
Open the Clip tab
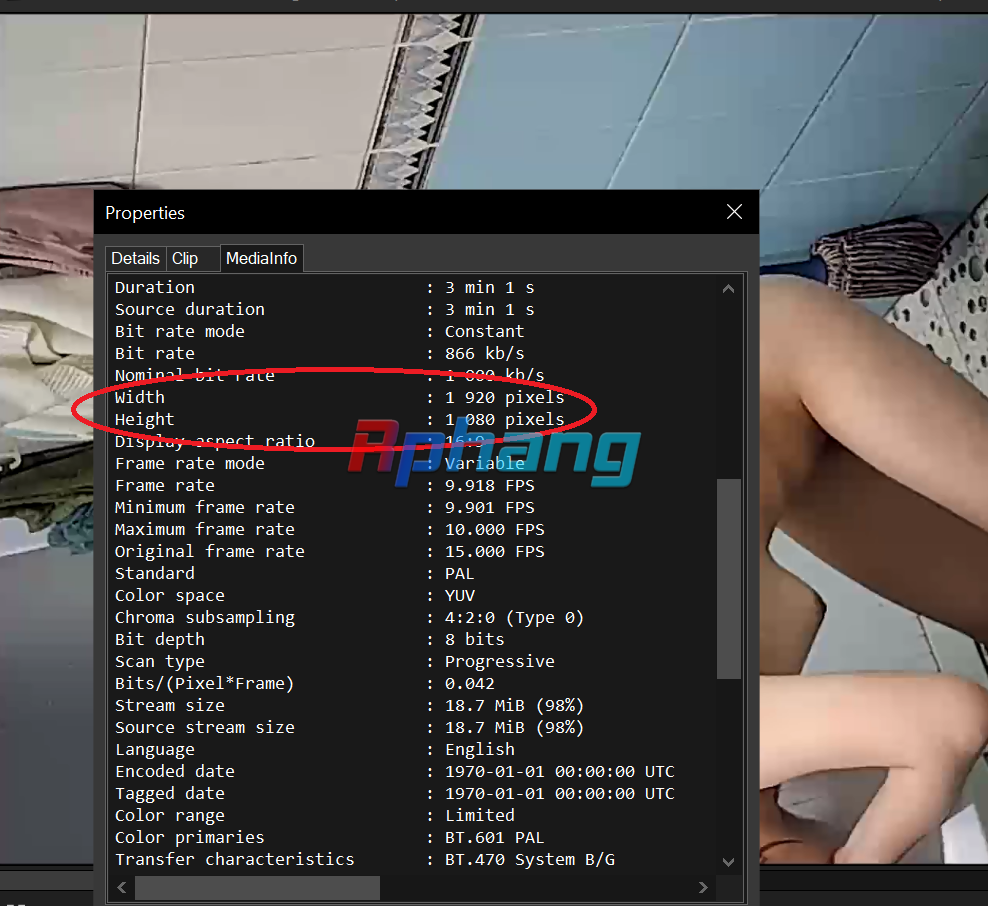[x=185, y=258]
